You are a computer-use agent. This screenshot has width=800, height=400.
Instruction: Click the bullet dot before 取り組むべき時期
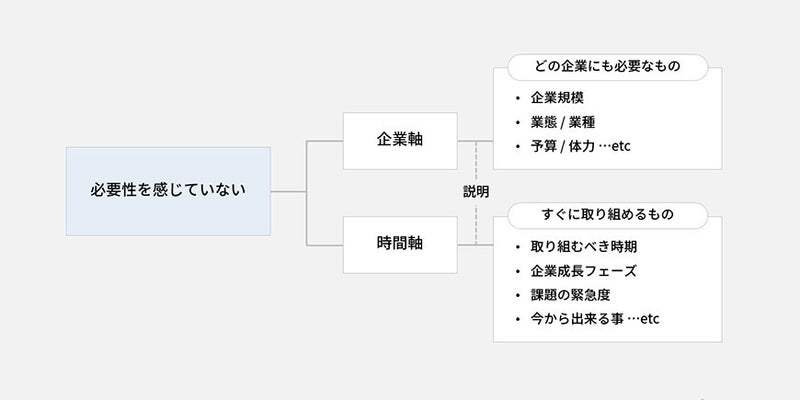(518, 247)
